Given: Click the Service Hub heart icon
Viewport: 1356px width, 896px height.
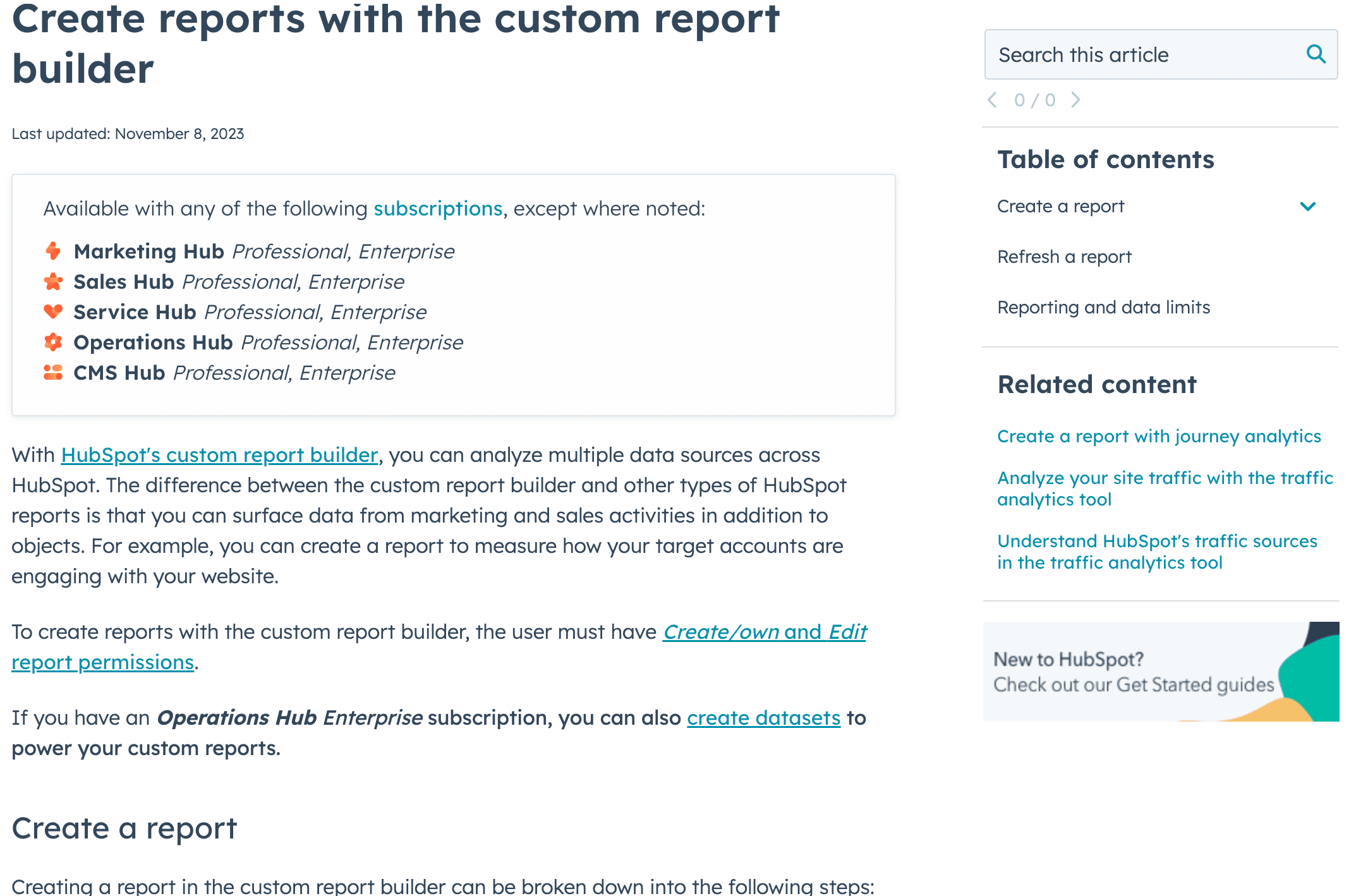Looking at the screenshot, I should pyautogui.click(x=53, y=312).
